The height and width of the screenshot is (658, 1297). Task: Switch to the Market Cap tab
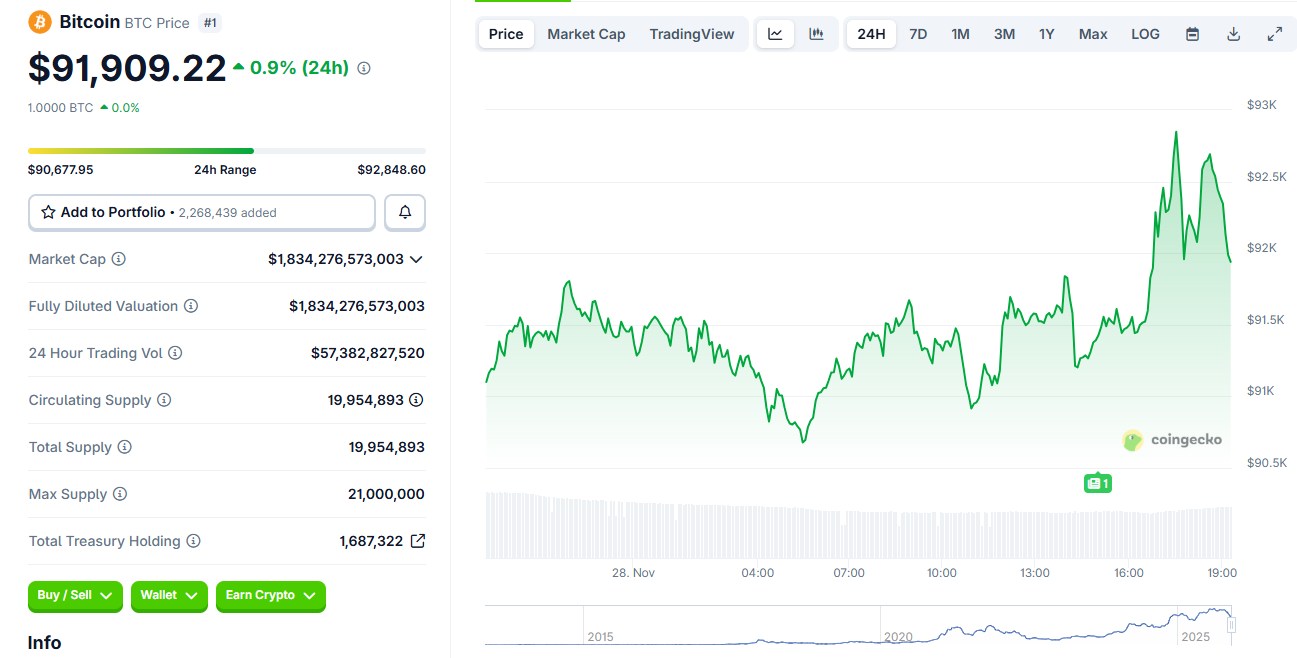pyautogui.click(x=585, y=33)
